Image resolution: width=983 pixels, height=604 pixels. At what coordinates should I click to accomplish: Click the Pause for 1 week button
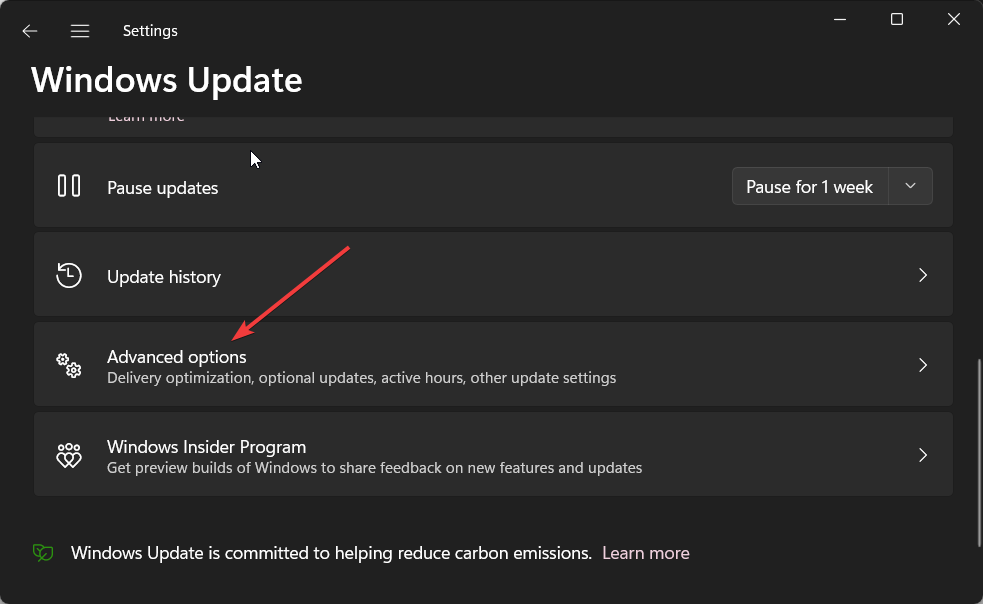pyautogui.click(x=810, y=186)
